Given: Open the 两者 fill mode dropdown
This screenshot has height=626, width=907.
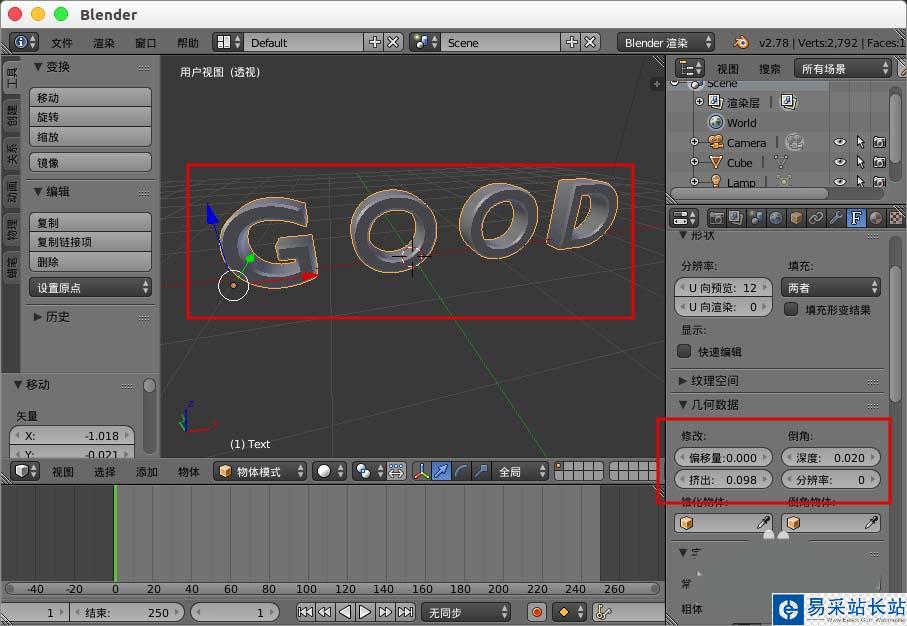Looking at the screenshot, I should 830,287.
